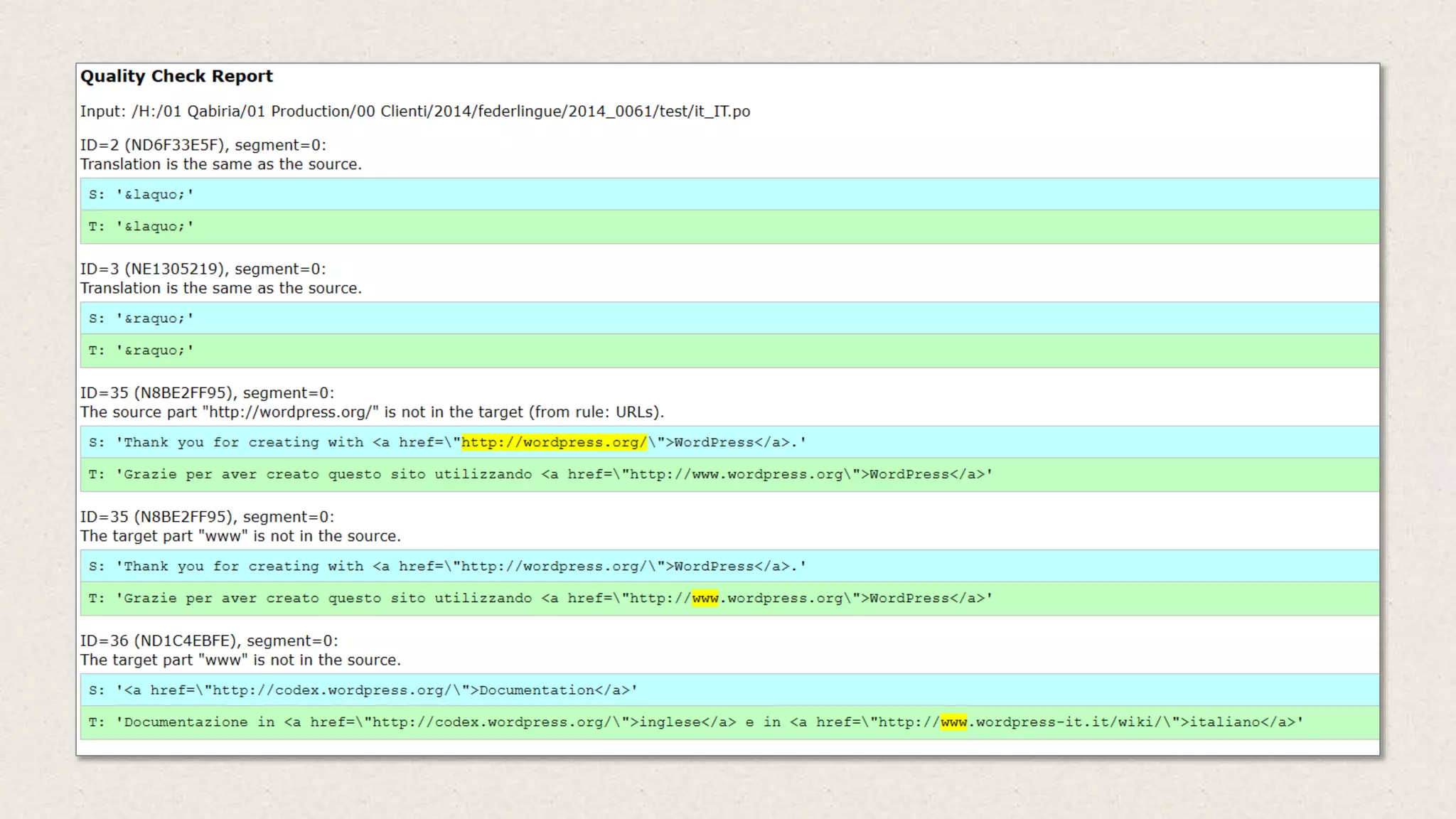Click the highlighted http://wordpress.org/ URL
Image resolution: width=1456 pixels, height=819 pixels.
point(554,442)
